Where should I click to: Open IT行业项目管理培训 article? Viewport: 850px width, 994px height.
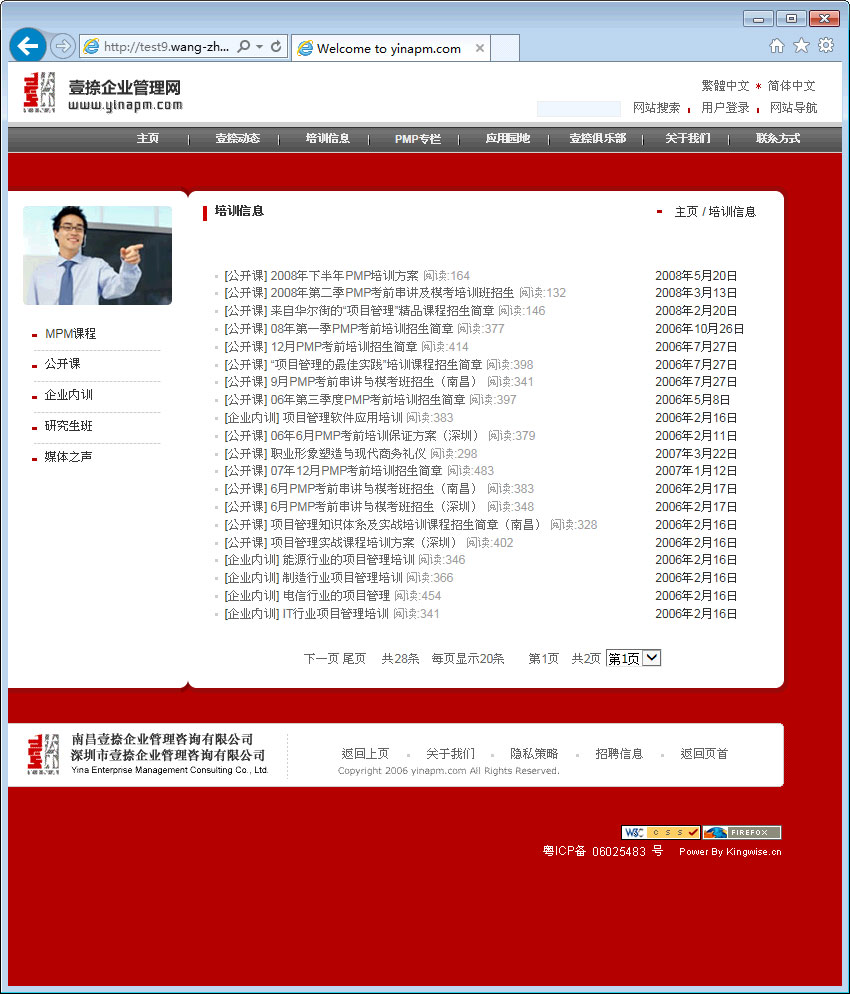[335, 614]
